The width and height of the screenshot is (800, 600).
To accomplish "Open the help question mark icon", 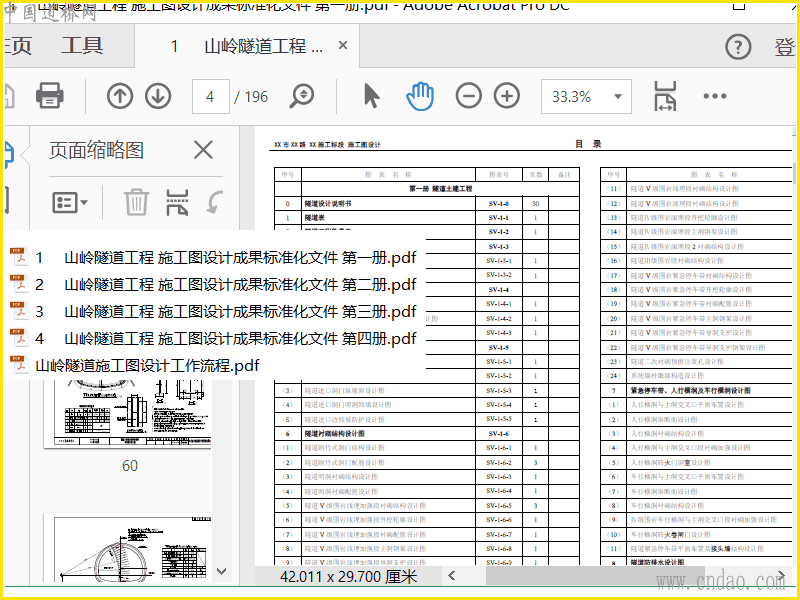I will (738, 47).
